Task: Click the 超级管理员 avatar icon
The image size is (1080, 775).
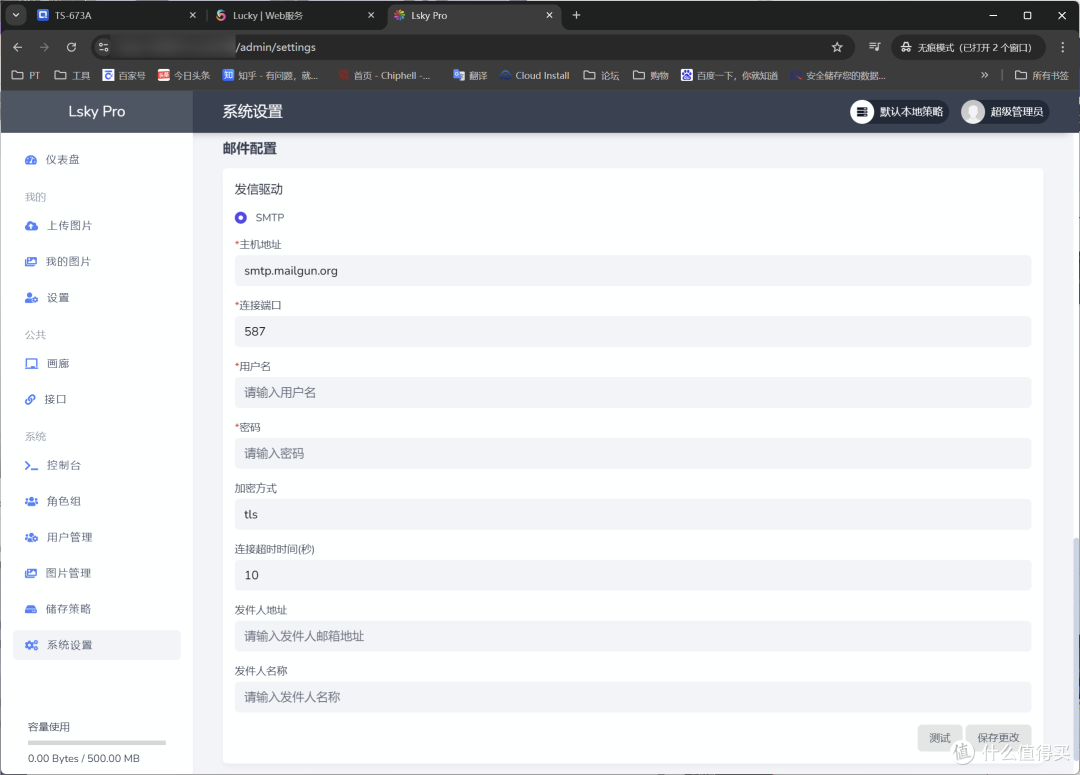Action: 973,112
